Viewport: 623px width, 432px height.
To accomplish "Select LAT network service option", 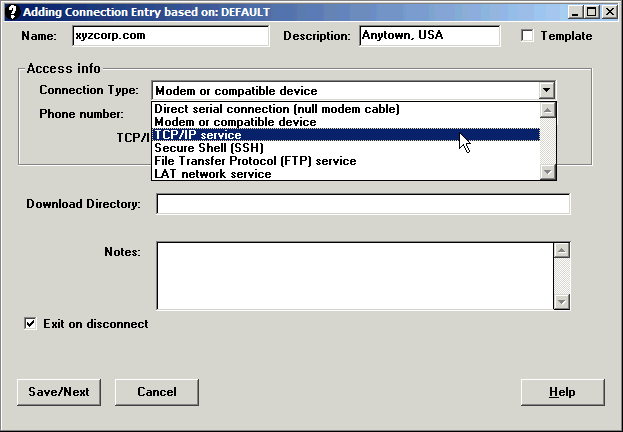I will point(212,173).
